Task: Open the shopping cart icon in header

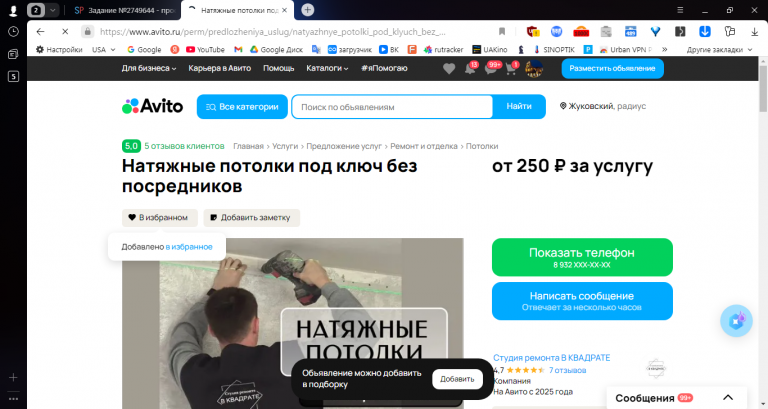Action: (x=511, y=69)
